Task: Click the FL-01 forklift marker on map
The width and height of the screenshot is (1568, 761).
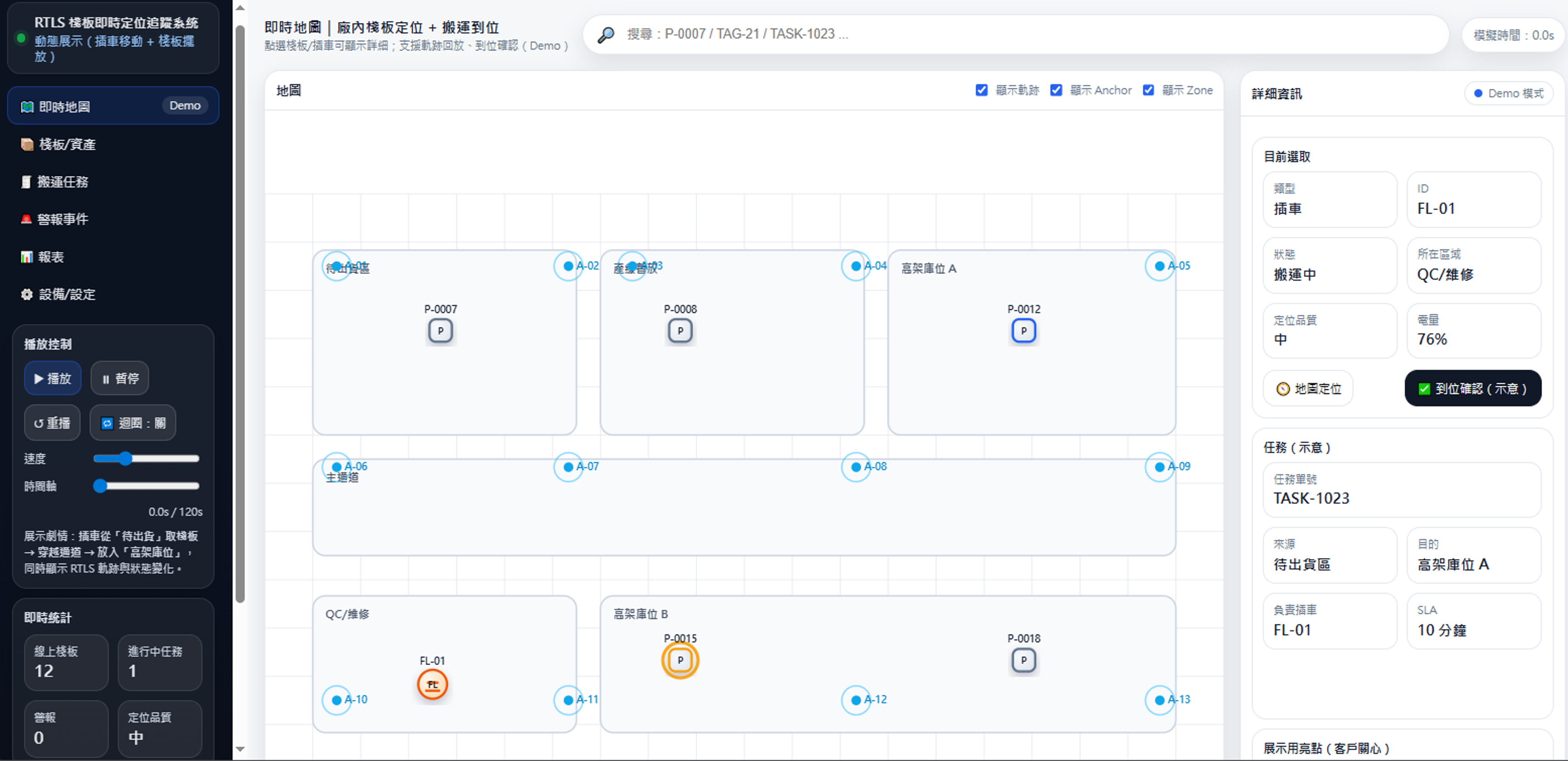Action: 432,684
